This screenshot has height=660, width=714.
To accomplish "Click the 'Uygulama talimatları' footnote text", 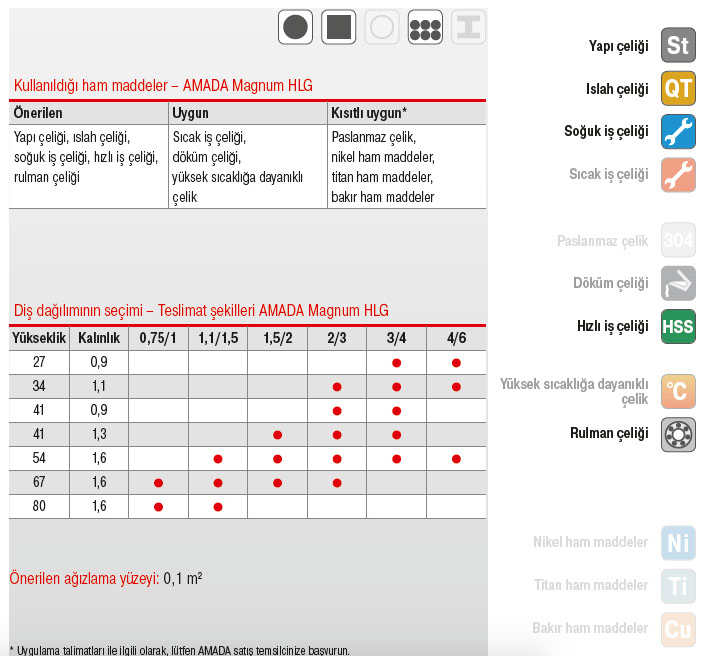I will 179,650.
